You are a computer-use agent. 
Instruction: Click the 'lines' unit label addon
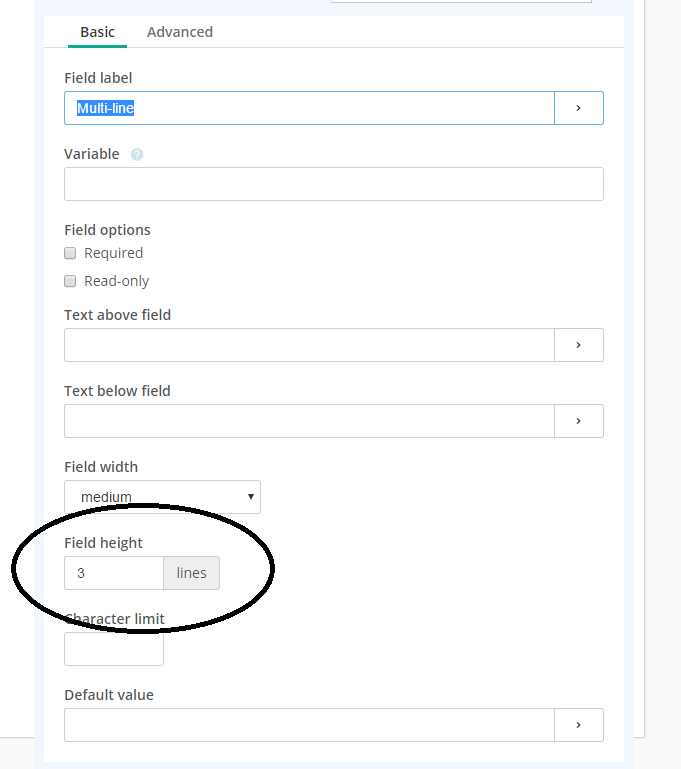[x=192, y=573]
